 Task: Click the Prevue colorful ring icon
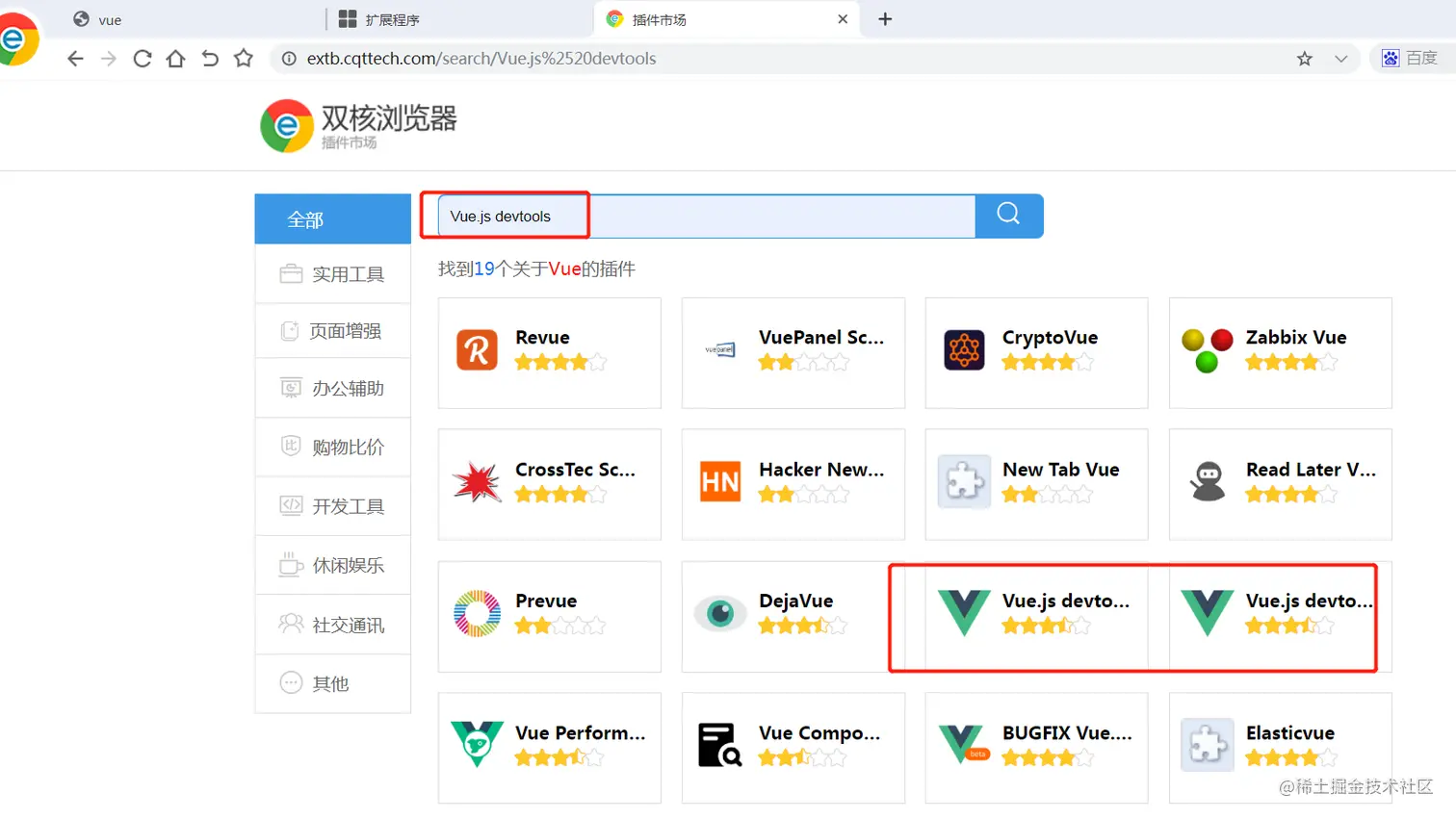[x=478, y=613]
